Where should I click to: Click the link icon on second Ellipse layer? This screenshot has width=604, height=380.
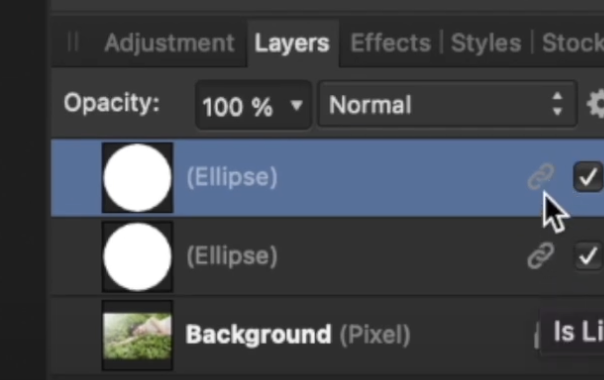point(541,255)
